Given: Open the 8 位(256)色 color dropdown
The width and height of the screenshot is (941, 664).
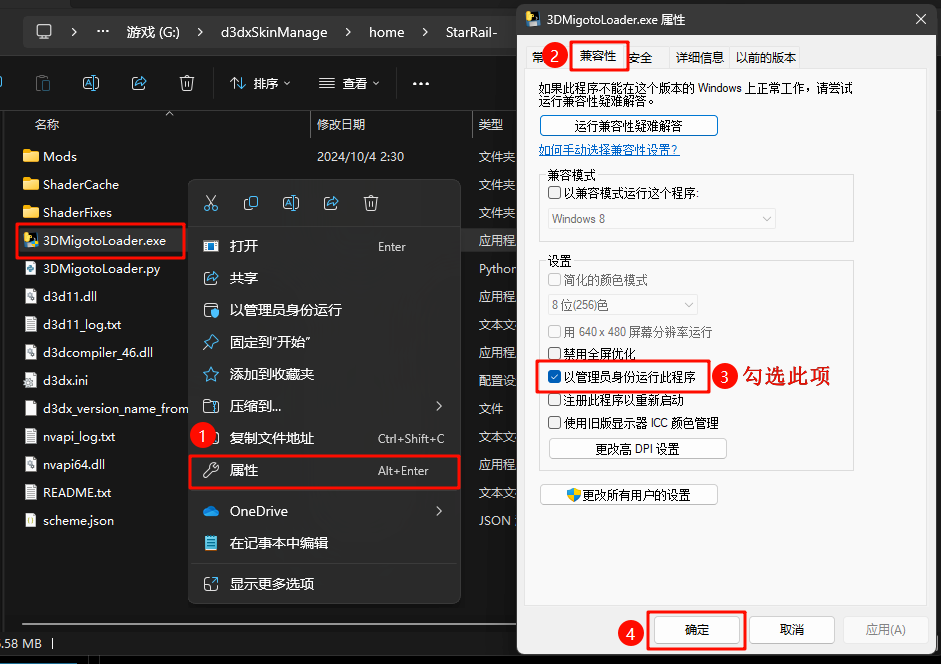Looking at the screenshot, I should pos(622,305).
